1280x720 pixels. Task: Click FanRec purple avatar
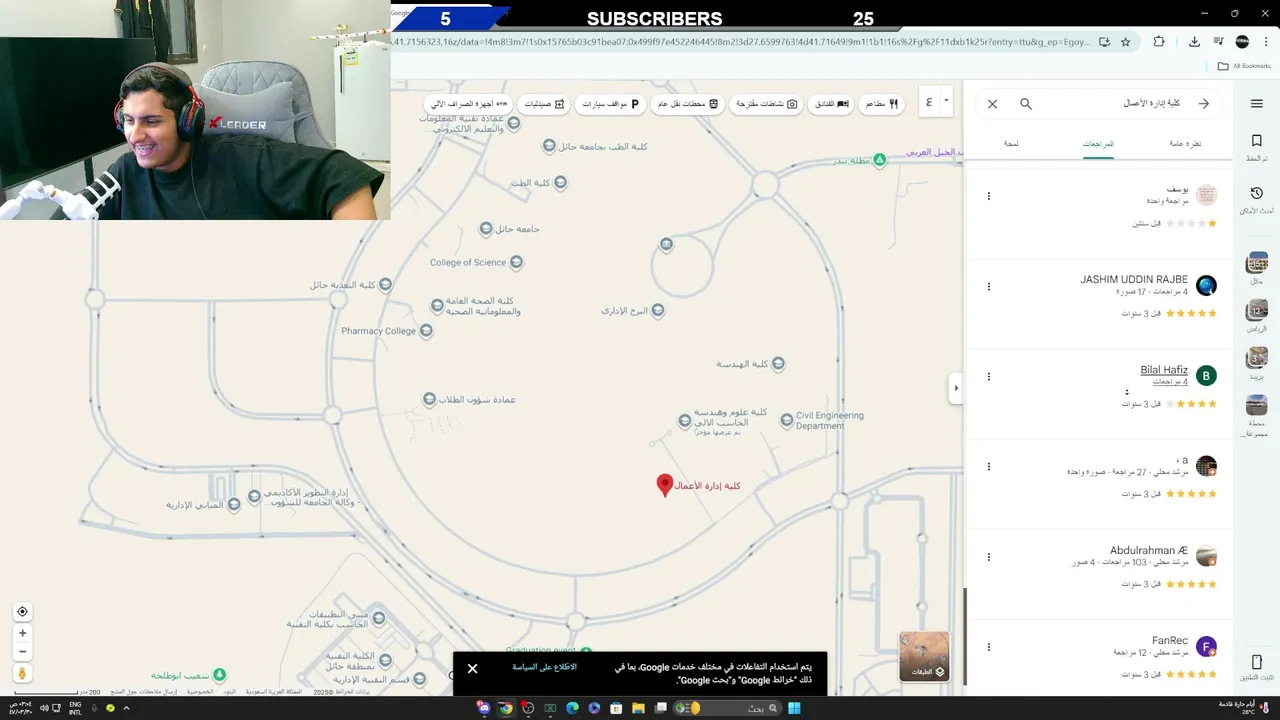pyautogui.click(x=1207, y=646)
